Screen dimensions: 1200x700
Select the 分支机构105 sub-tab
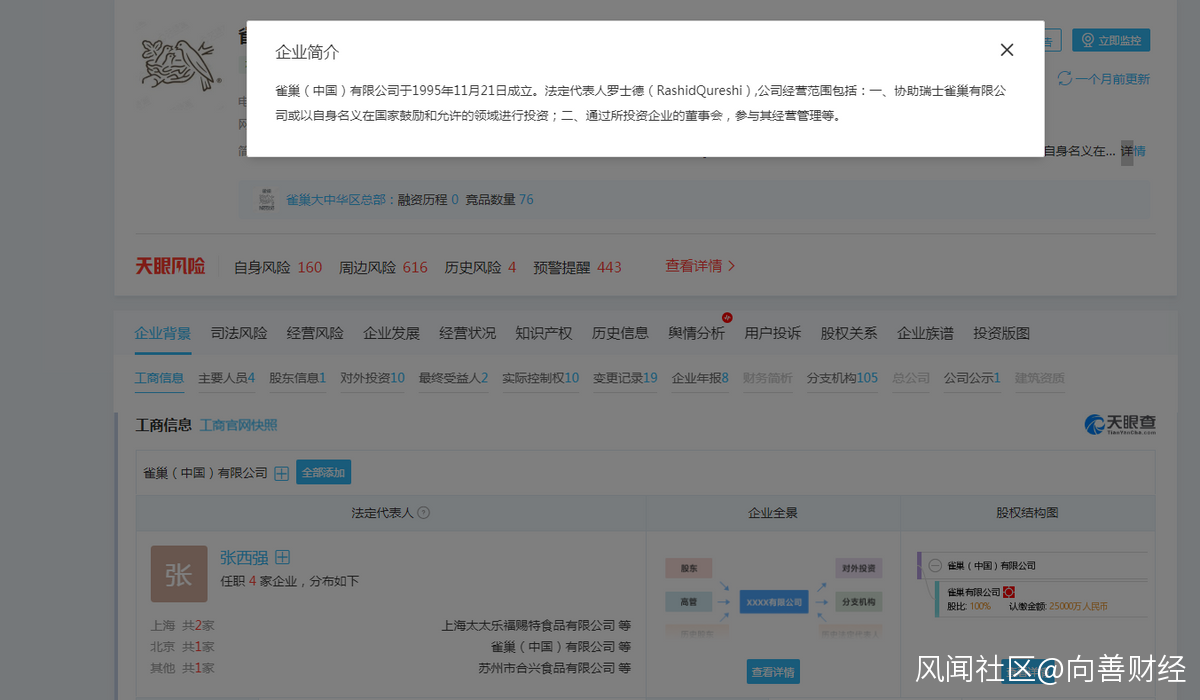843,378
